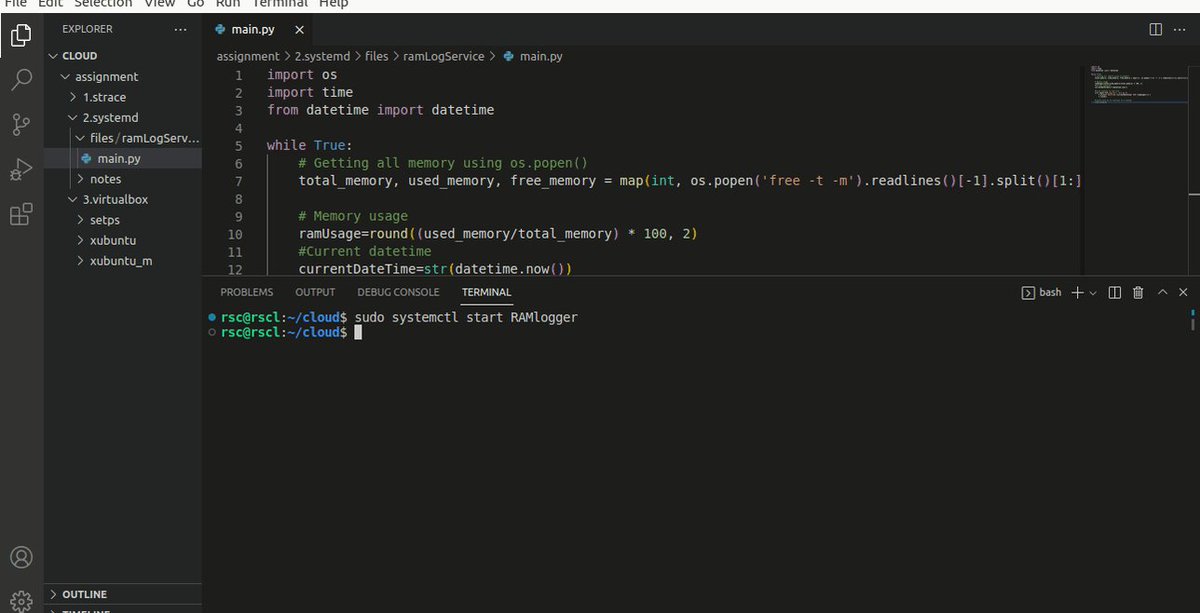This screenshot has height=613, width=1200.
Task: Click the main.py breadcrumb segment
Action: tap(533, 56)
